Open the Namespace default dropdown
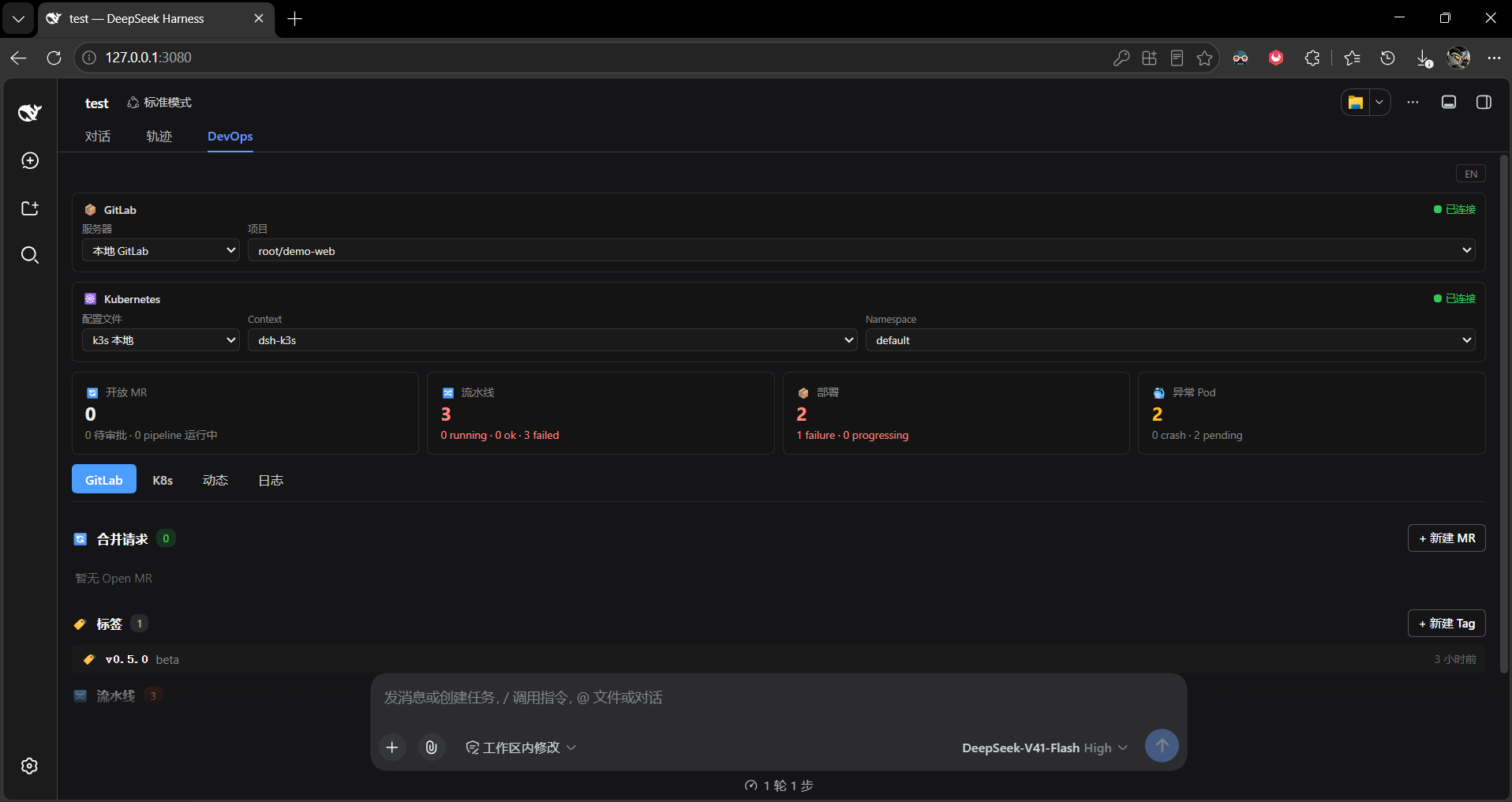The image size is (1512, 802). pos(1170,340)
